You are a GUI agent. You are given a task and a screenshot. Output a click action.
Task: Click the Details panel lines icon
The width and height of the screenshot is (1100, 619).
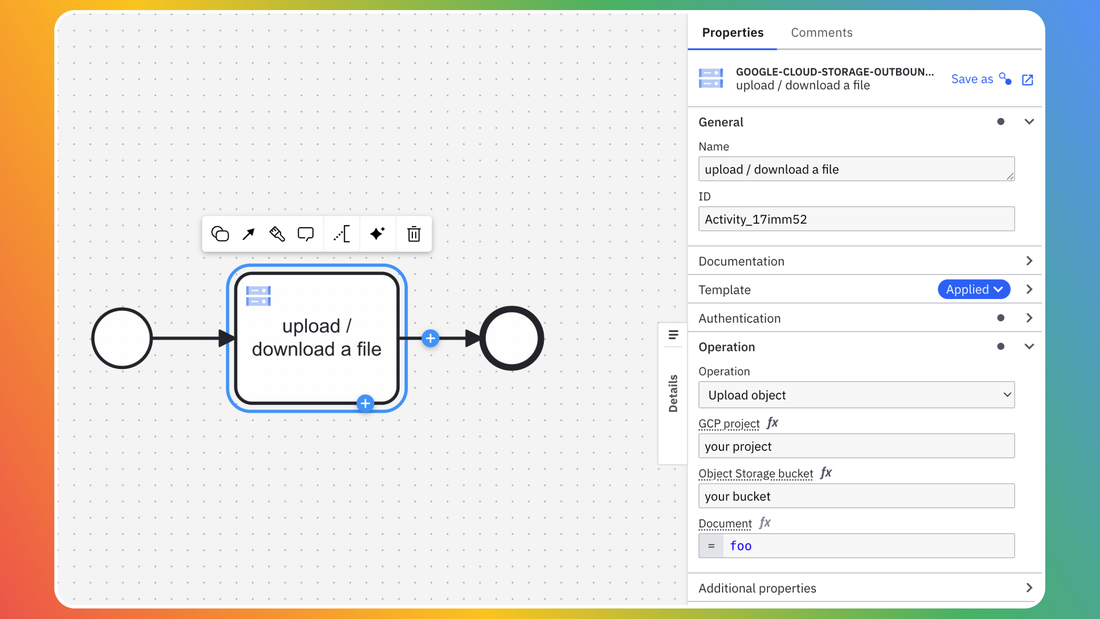click(x=673, y=335)
